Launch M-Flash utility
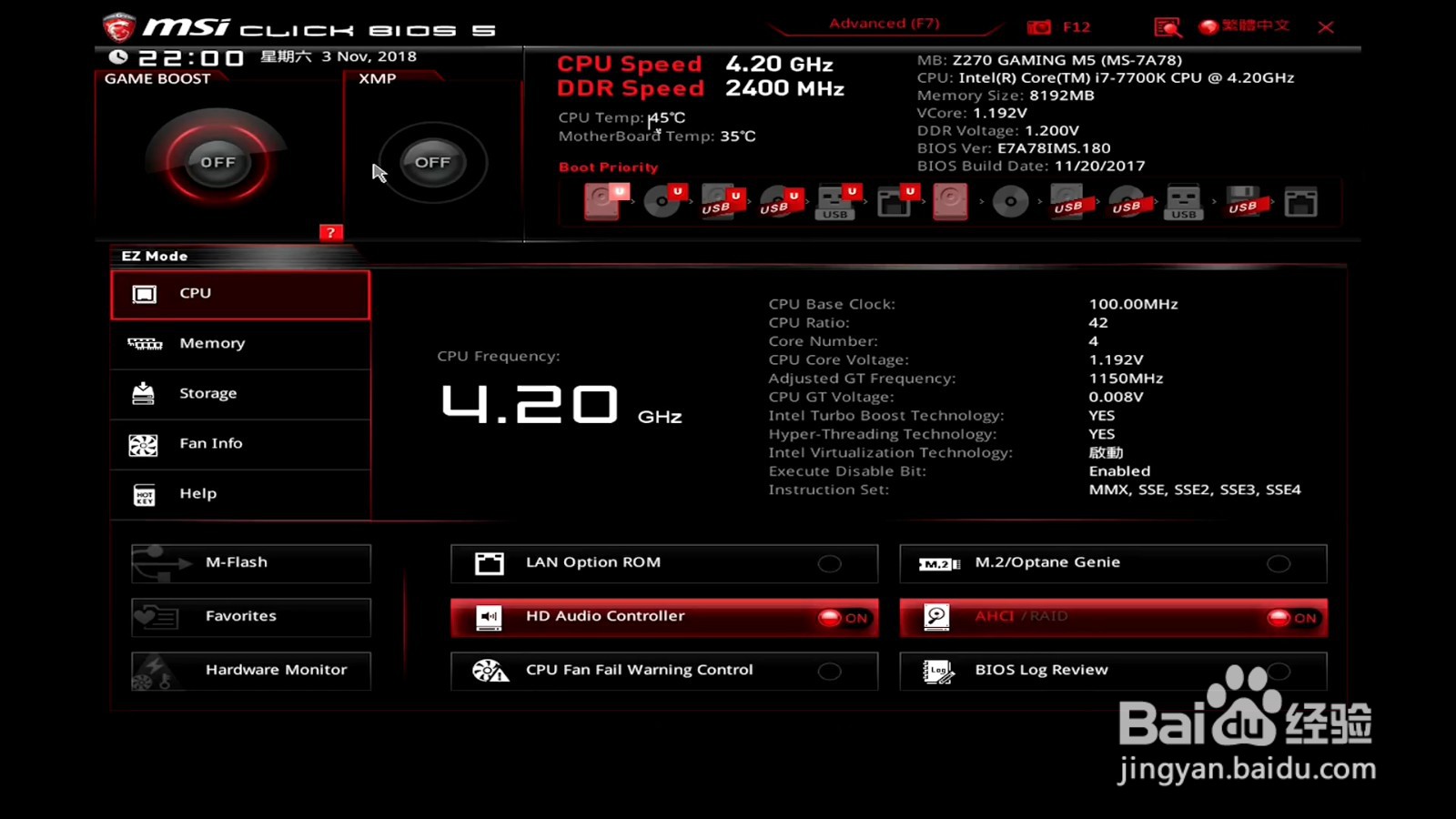 pyautogui.click(x=251, y=563)
